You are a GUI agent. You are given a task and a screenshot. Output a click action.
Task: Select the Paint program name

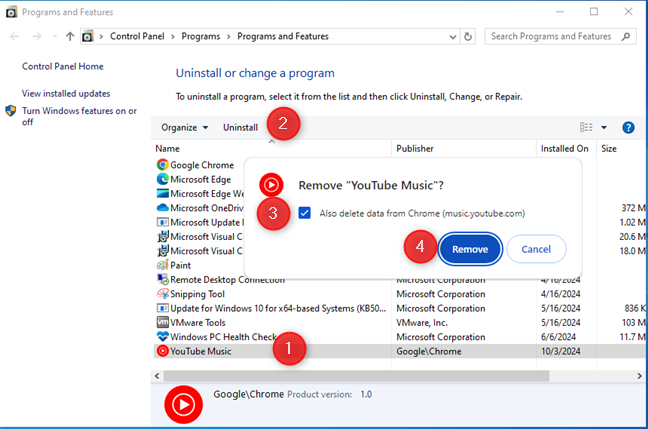click(x=181, y=265)
